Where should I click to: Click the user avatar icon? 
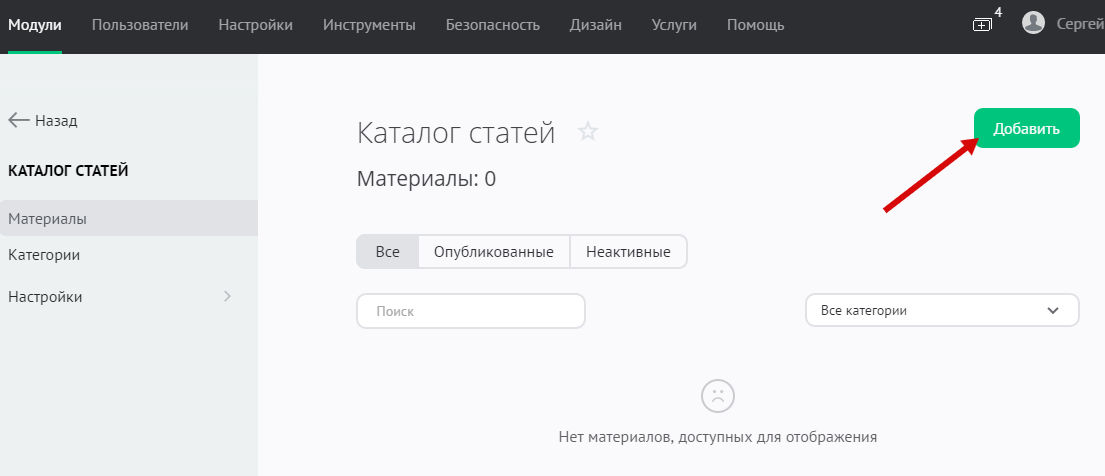coord(1034,23)
